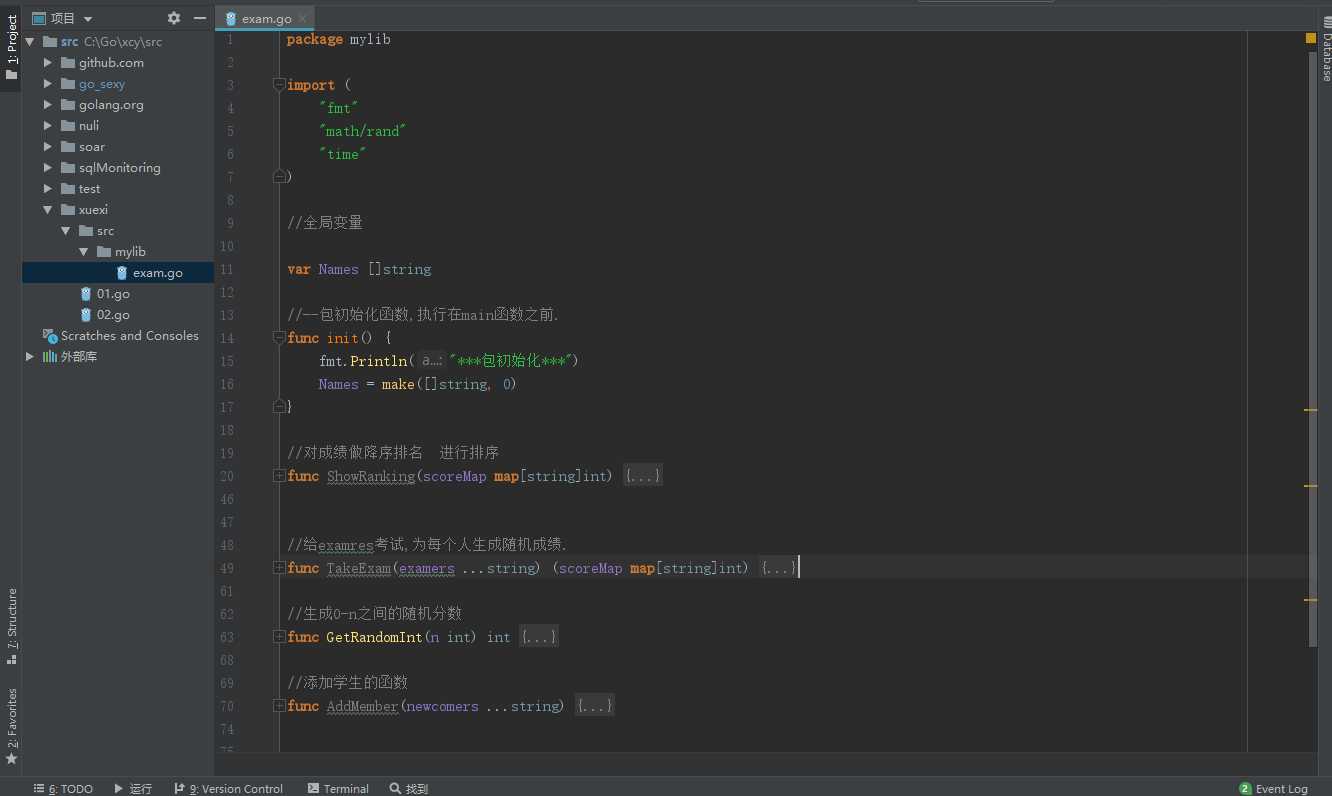Click the yellow inspection warning indicator
The width and height of the screenshot is (1332, 796).
[1311, 38]
